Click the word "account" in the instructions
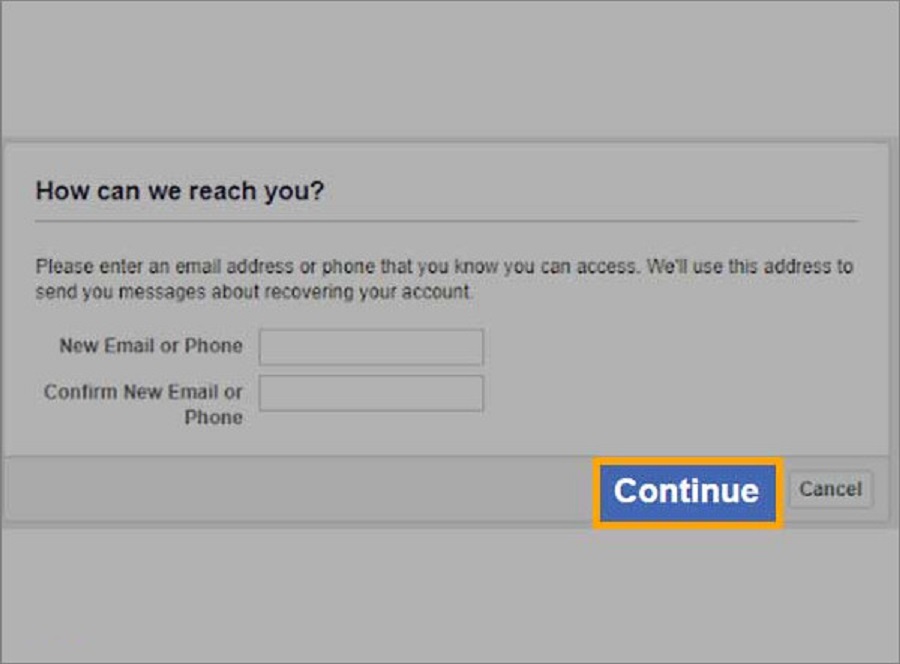The width and height of the screenshot is (900, 664). click(435, 293)
